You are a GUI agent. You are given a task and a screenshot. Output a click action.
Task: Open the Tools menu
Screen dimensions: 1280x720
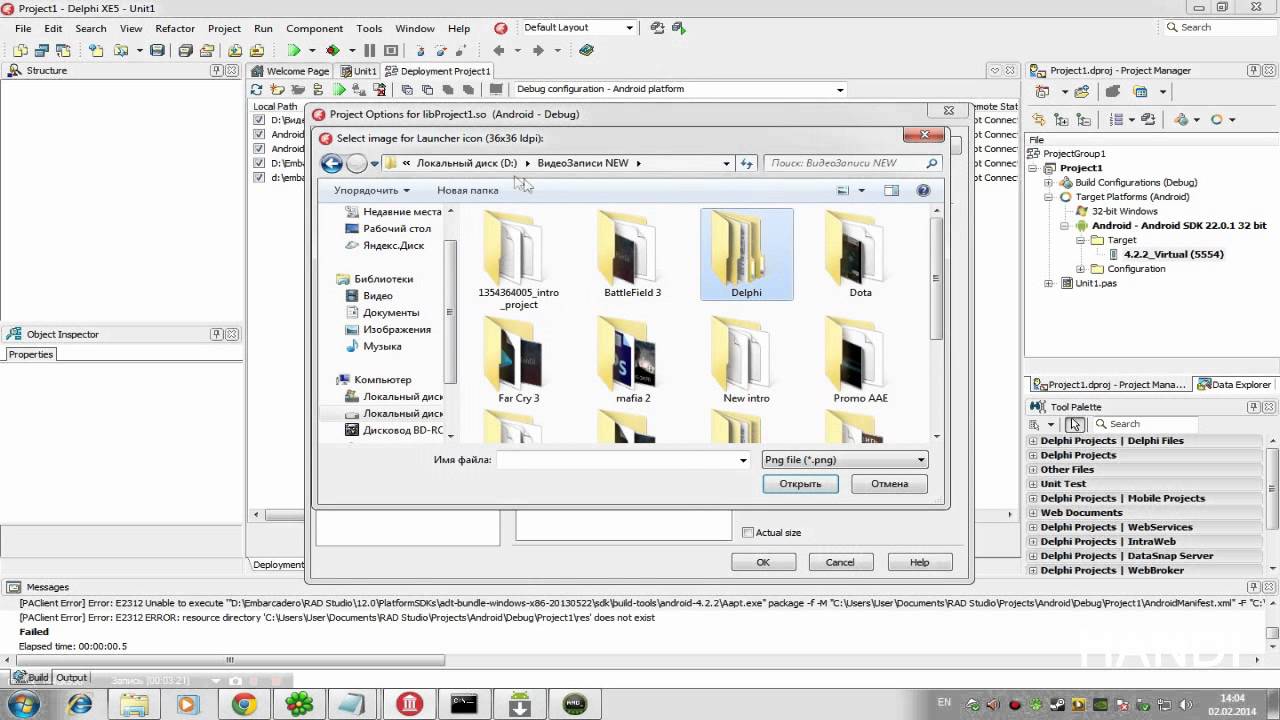tap(369, 28)
